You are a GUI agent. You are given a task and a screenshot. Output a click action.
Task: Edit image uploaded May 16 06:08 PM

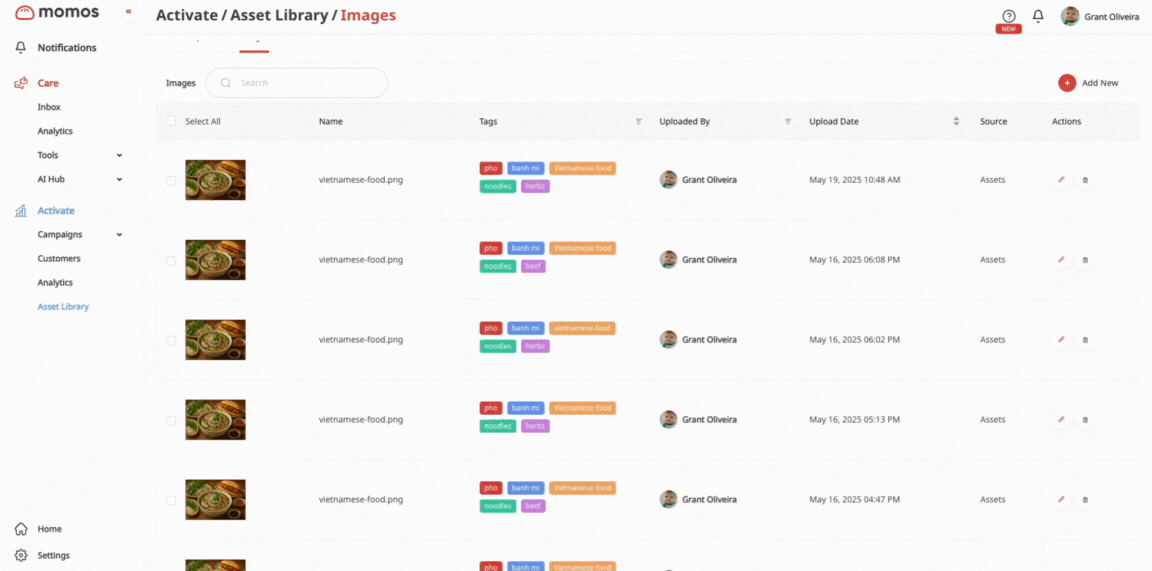pyautogui.click(x=1061, y=259)
